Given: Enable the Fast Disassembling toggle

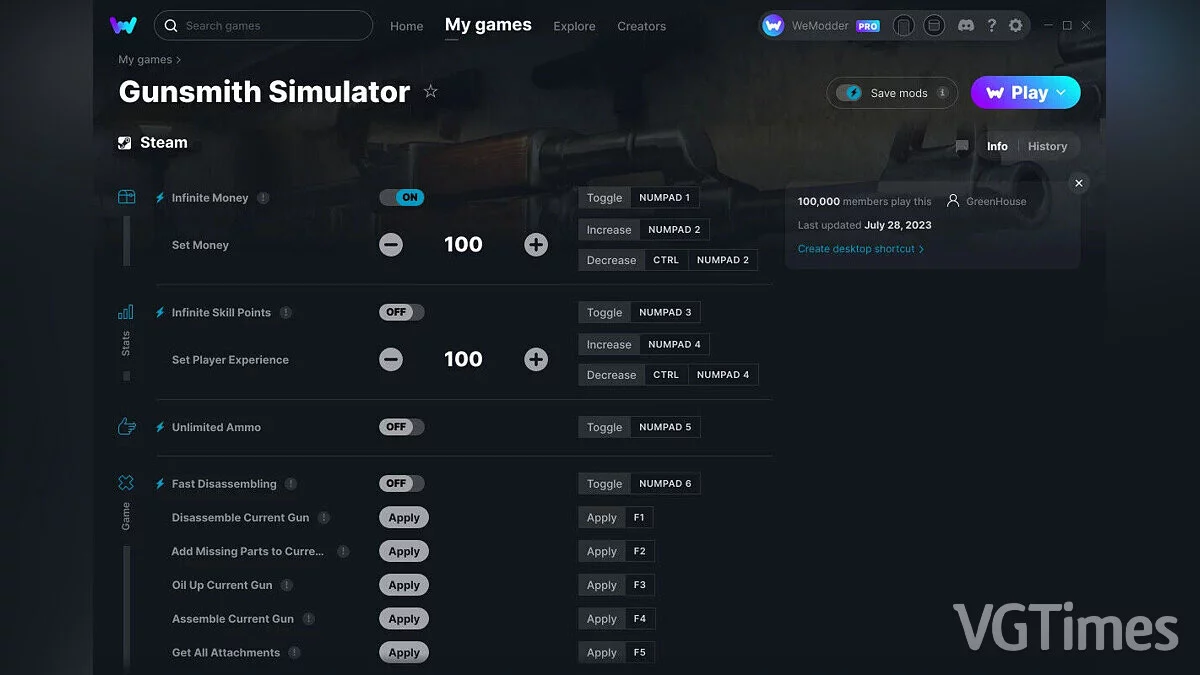Looking at the screenshot, I should (402, 484).
